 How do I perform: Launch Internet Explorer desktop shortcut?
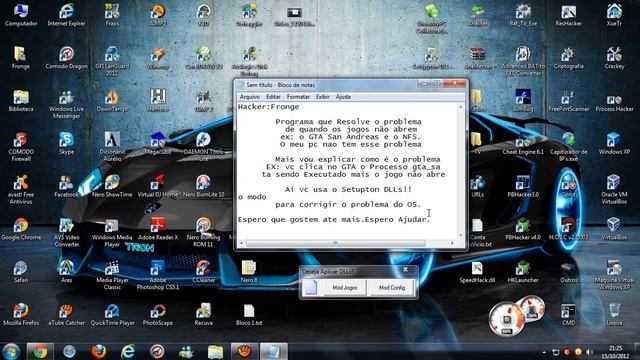67,16
